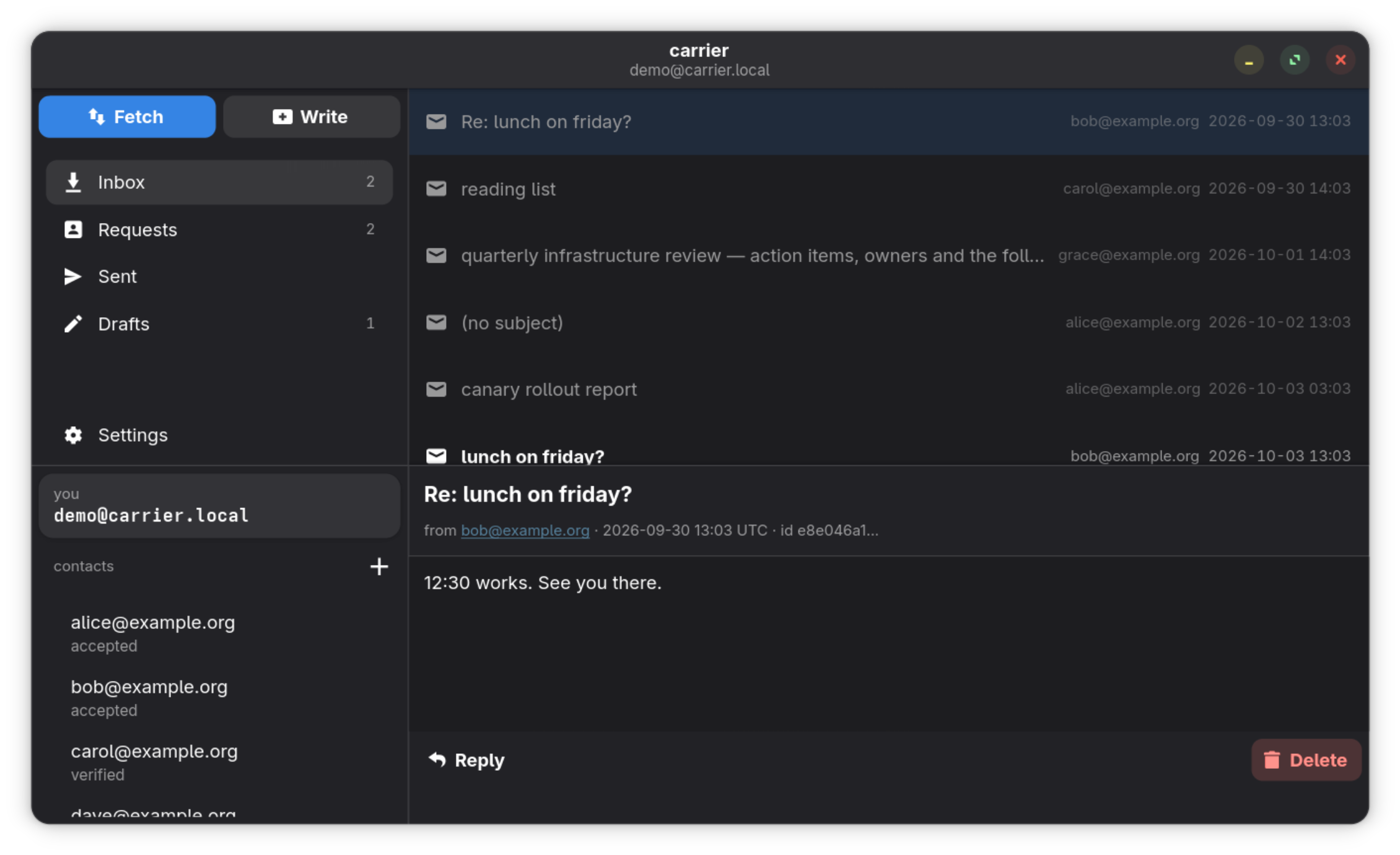
Task: Click the envelope icon beside '(no subject)'
Action: click(436, 322)
